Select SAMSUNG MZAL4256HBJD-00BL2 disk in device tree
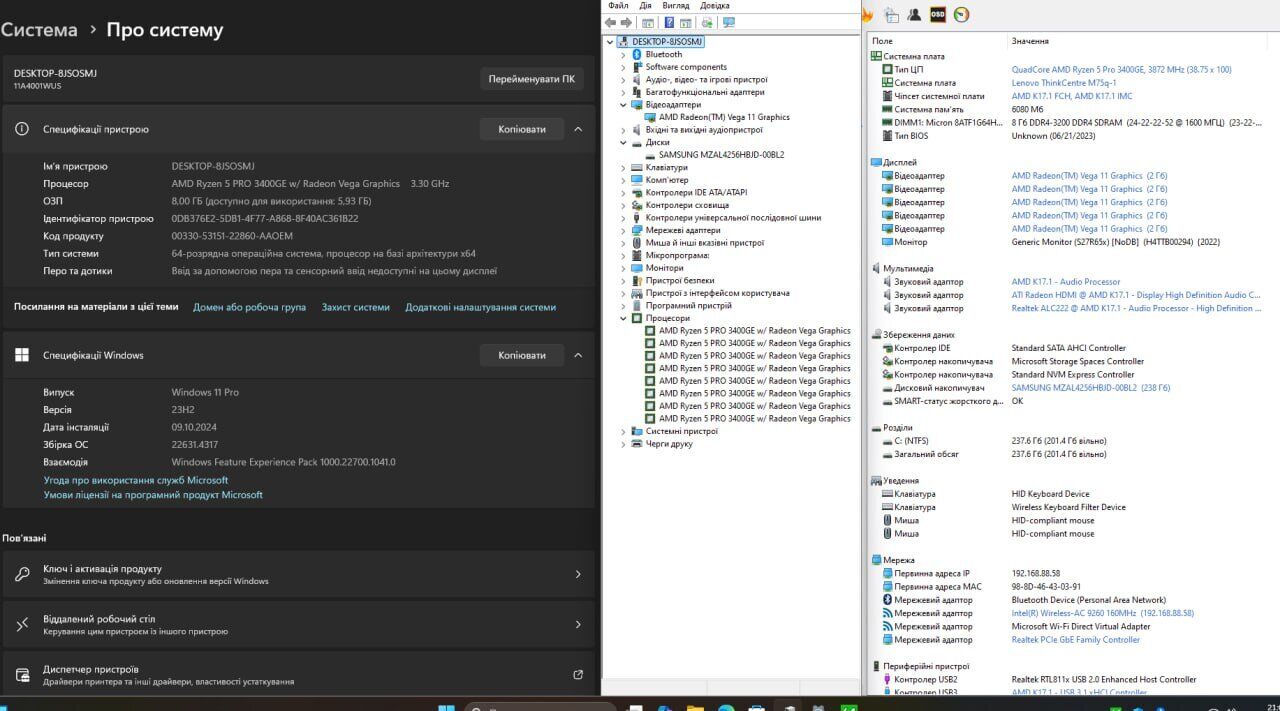This screenshot has width=1280, height=711. click(721, 155)
